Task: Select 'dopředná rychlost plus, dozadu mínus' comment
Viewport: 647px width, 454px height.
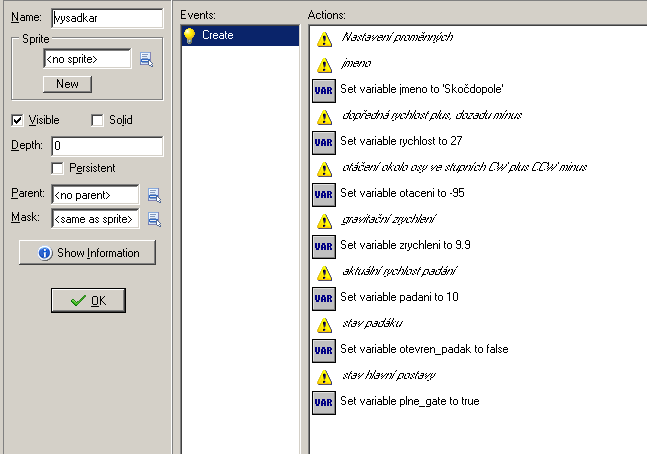Action: click(432, 115)
